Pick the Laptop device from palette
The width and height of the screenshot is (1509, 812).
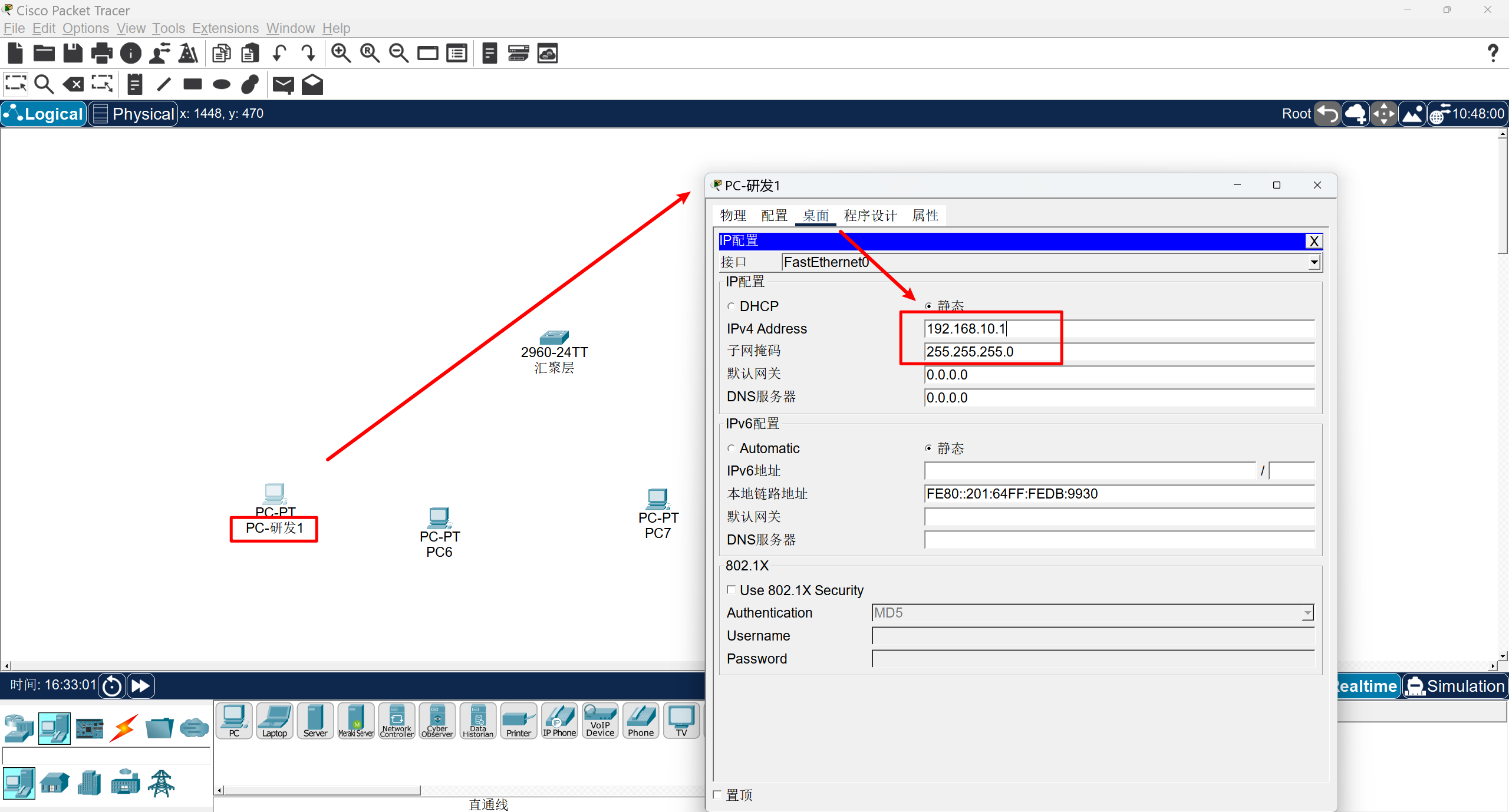click(275, 720)
